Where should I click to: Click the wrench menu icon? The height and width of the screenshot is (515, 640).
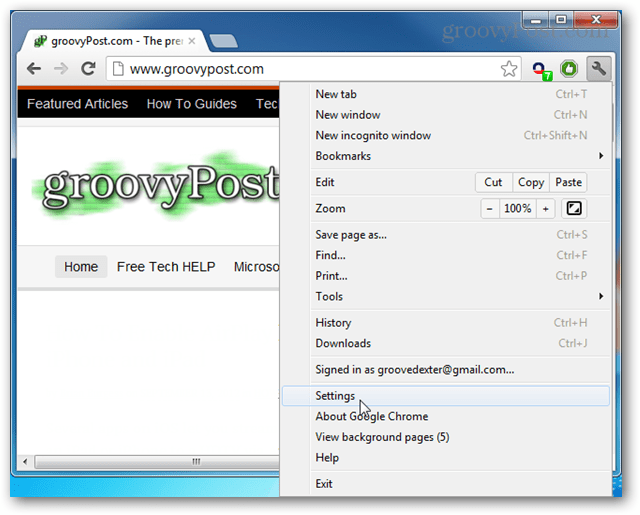[598, 69]
